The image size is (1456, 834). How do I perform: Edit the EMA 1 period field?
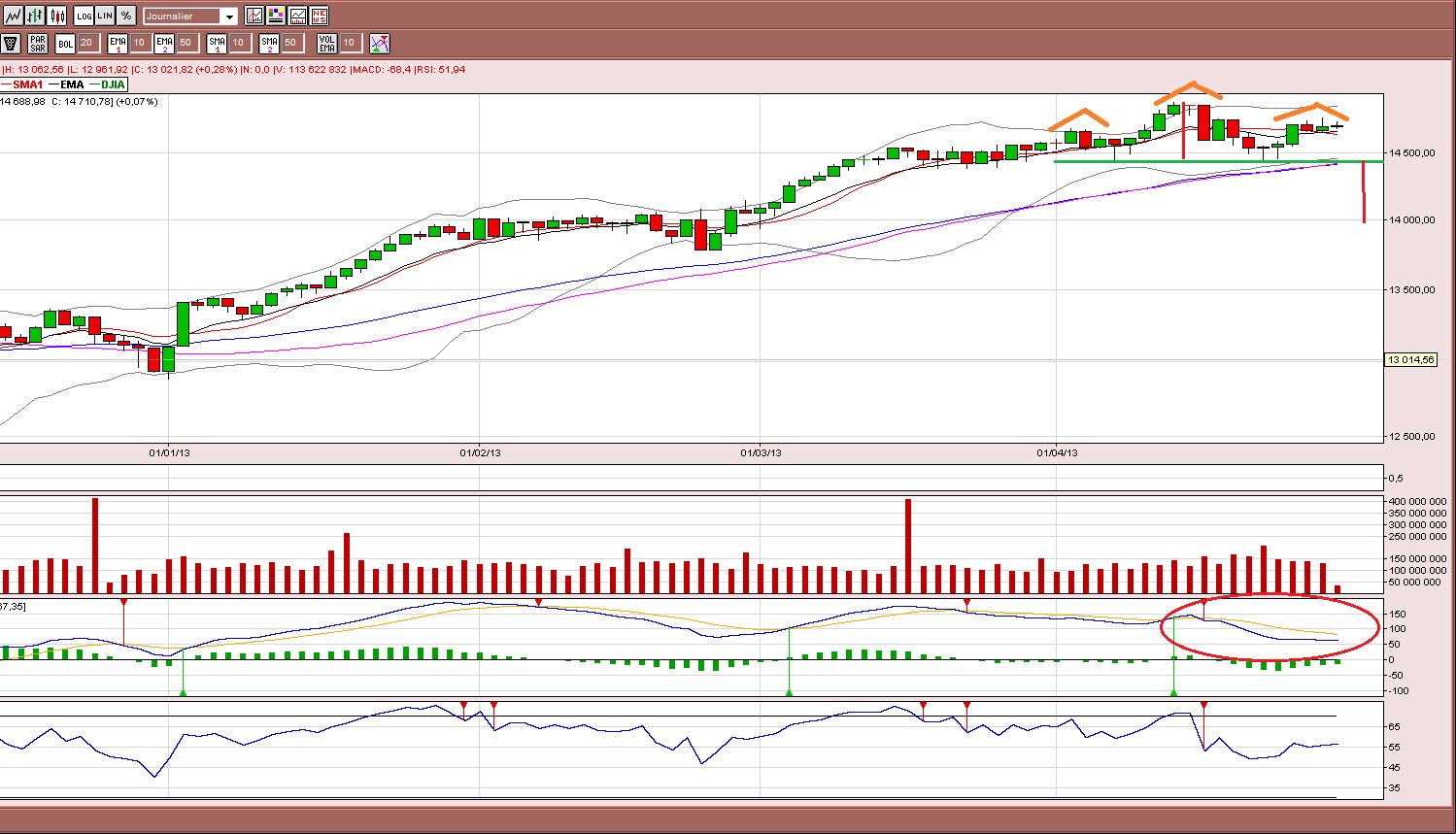[140, 43]
